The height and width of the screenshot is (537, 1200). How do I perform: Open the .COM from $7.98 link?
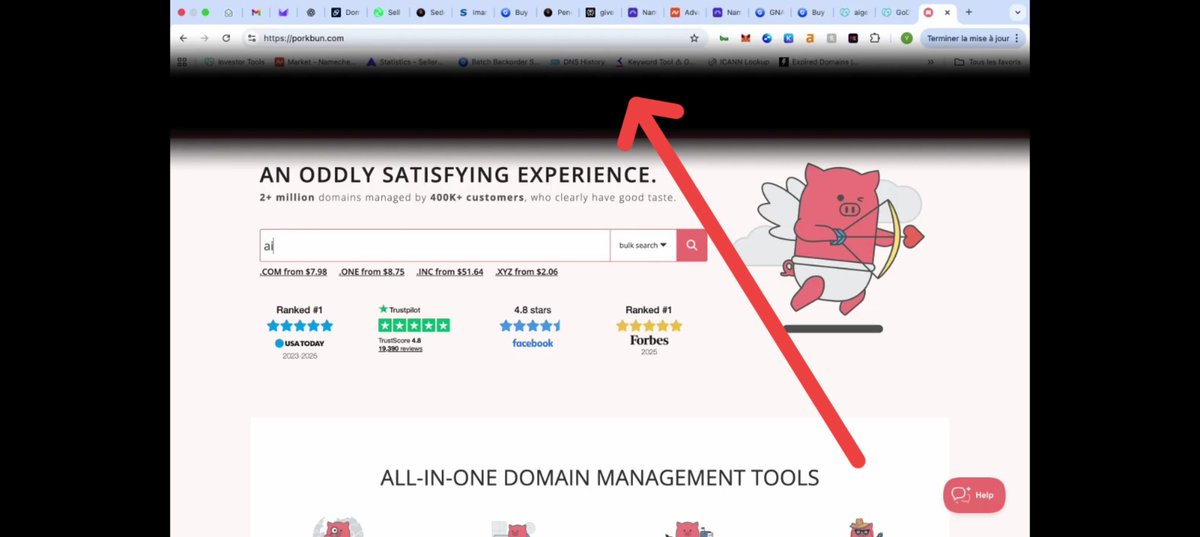[x=293, y=272]
